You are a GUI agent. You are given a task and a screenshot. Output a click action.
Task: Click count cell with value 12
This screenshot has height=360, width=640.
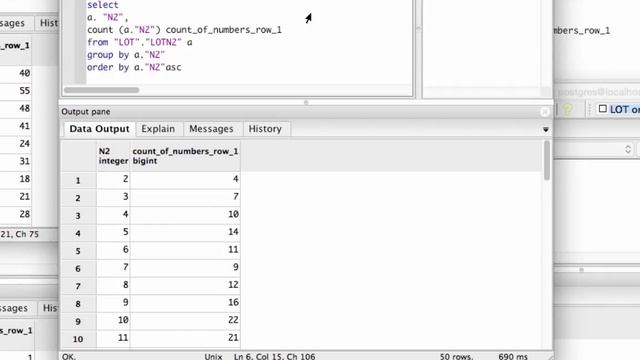point(185,285)
